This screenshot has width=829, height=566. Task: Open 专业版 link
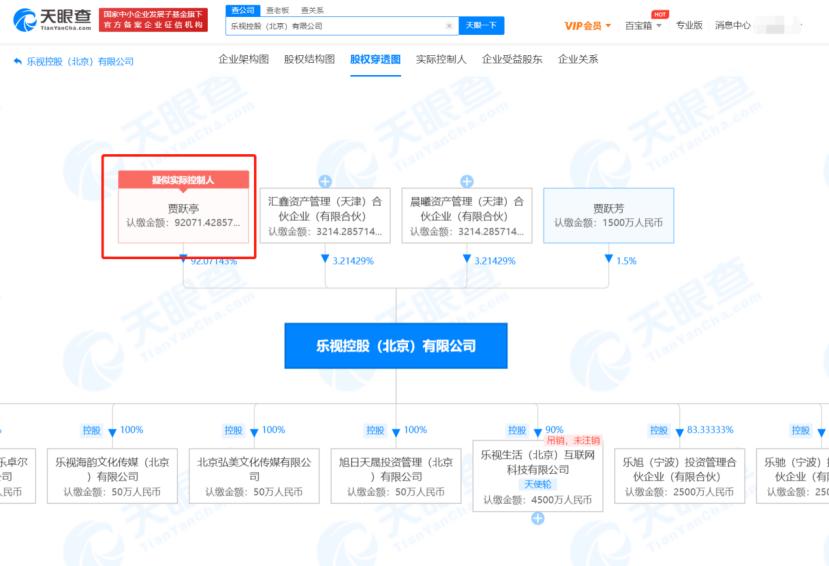coord(689,25)
